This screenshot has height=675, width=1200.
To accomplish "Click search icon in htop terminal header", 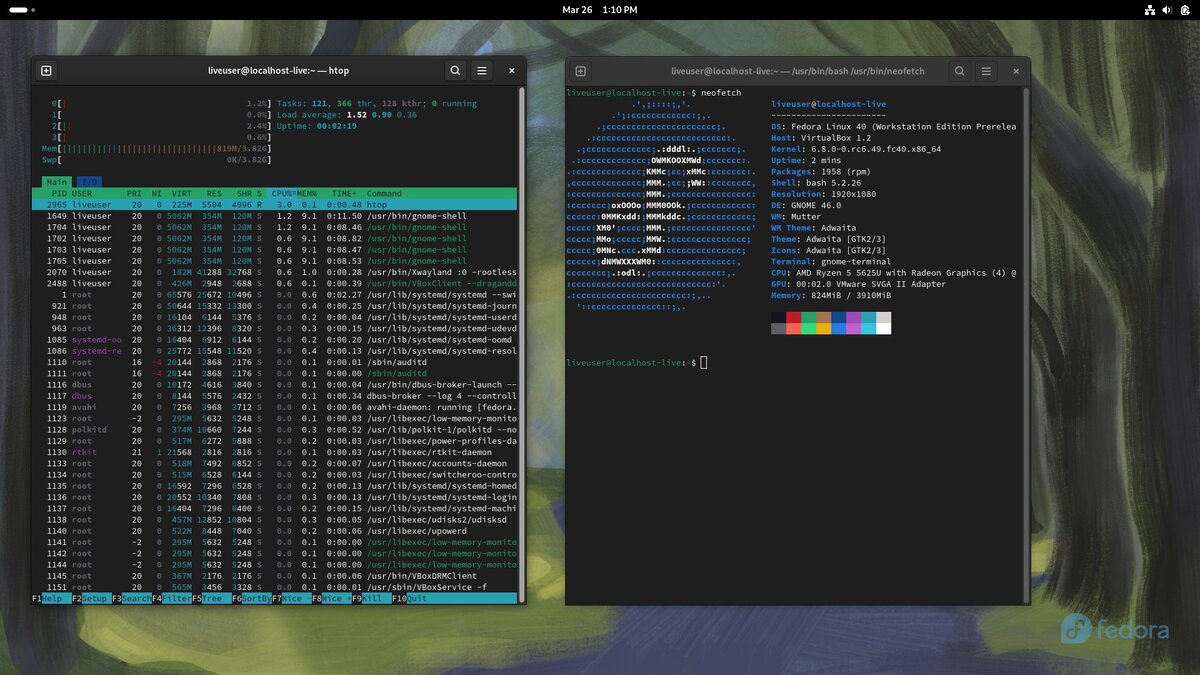I will pos(455,71).
